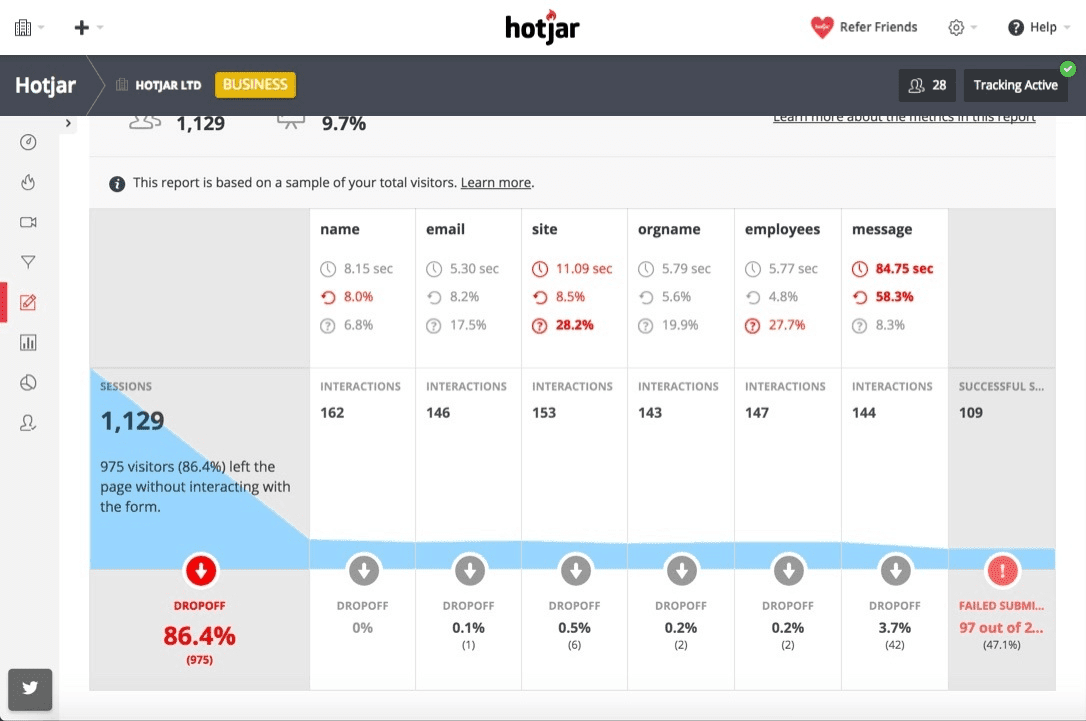Click the Learn more link
The height and width of the screenshot is (721, 1086).
(x=496, y=183)
